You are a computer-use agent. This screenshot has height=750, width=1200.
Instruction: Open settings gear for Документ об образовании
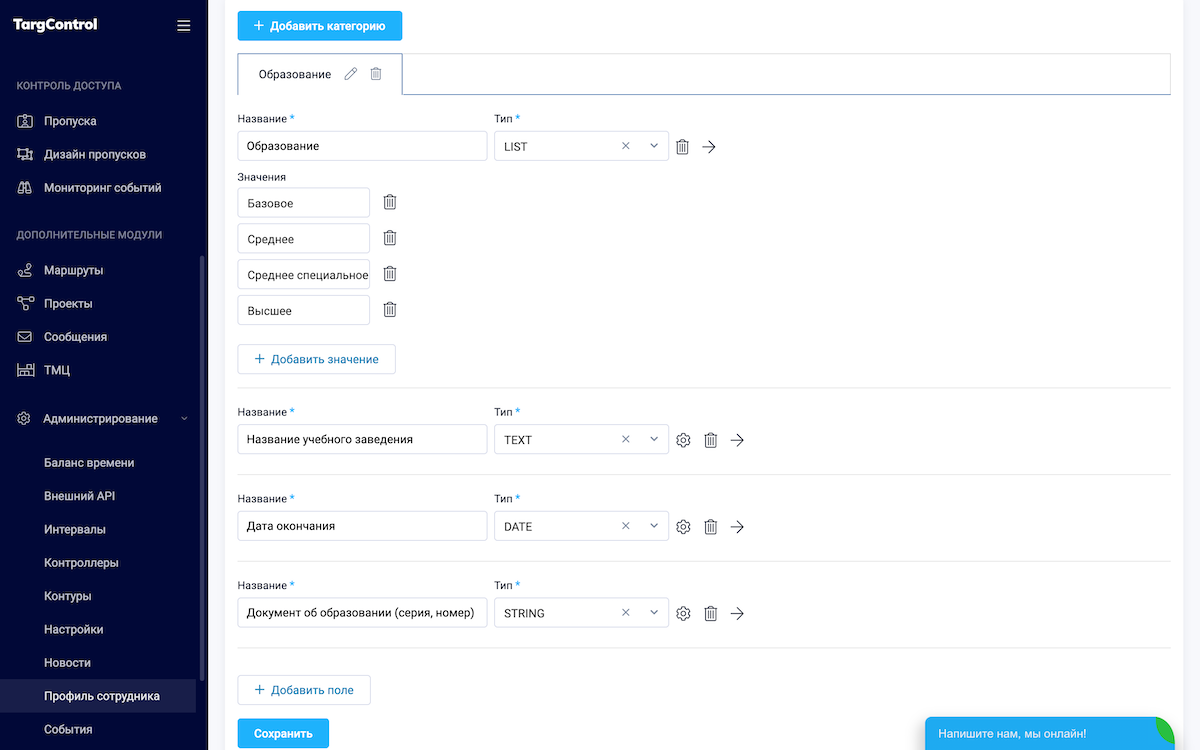(683, 614)
